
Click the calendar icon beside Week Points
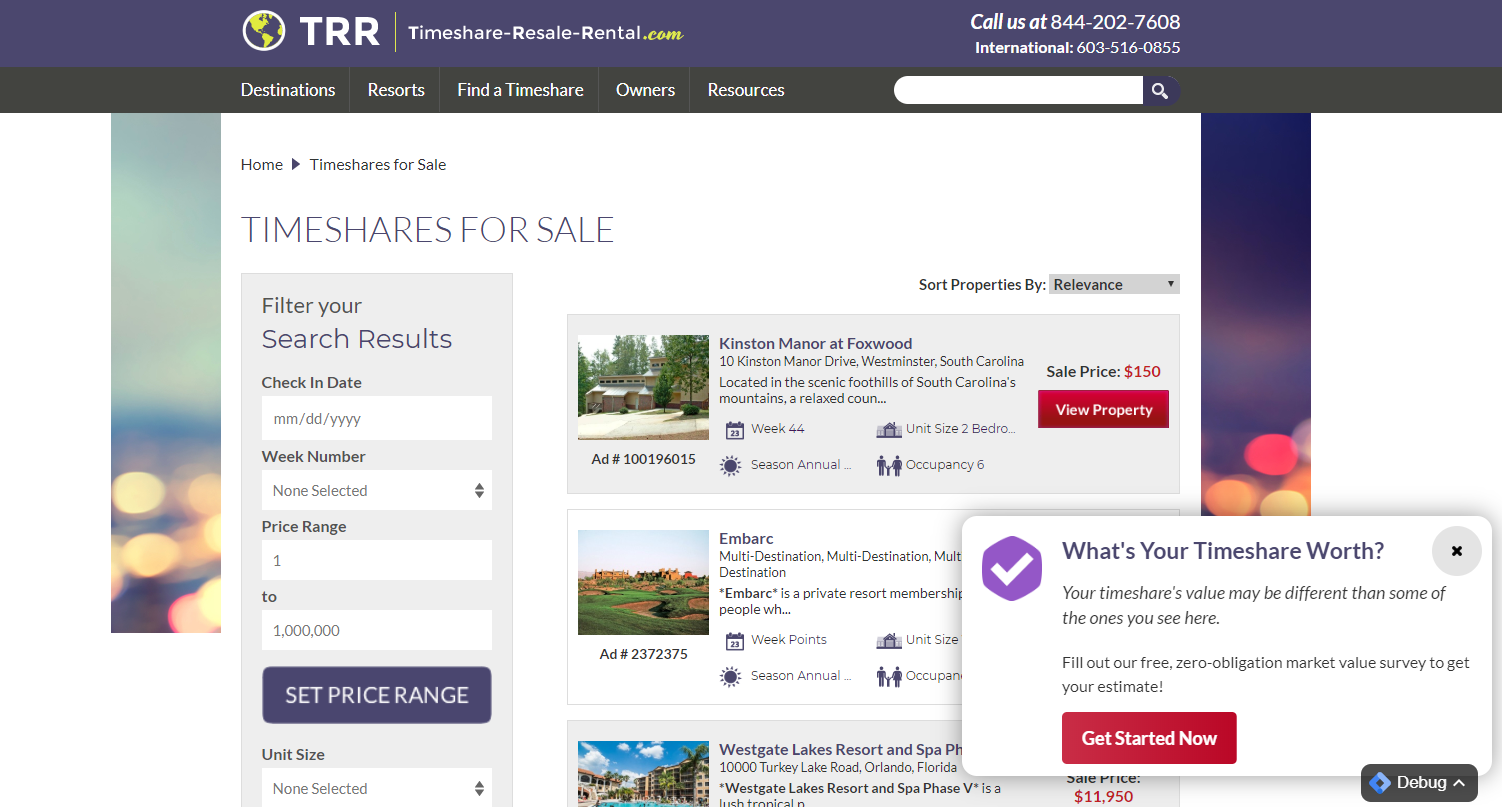pos(735,641)
